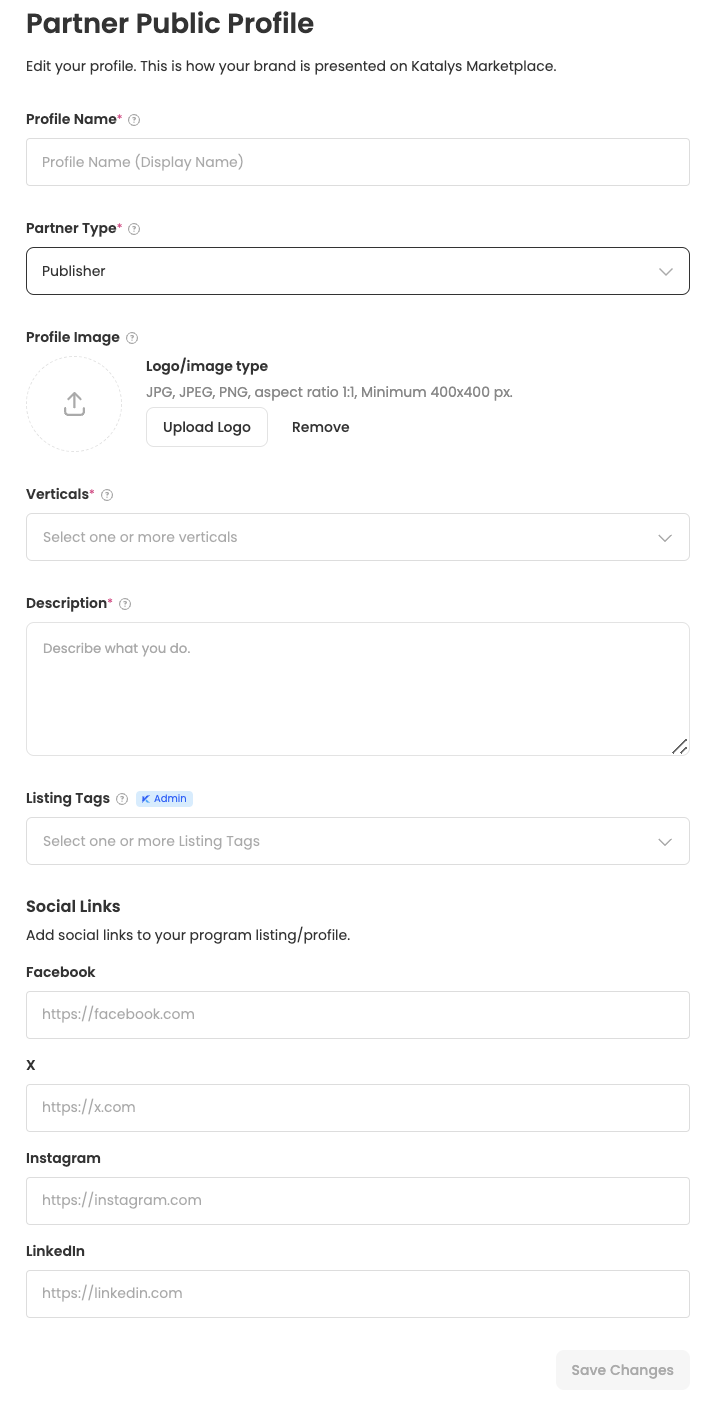This screenshot has width=716, height=1404.
Task: Focus the Profile Name input field
Action: 357,162
